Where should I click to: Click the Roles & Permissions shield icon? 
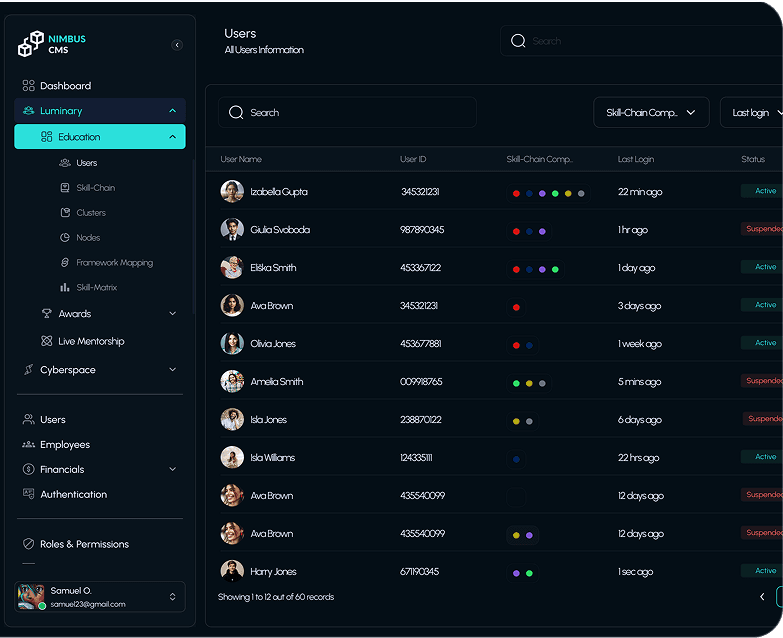[x=29, y=544]
